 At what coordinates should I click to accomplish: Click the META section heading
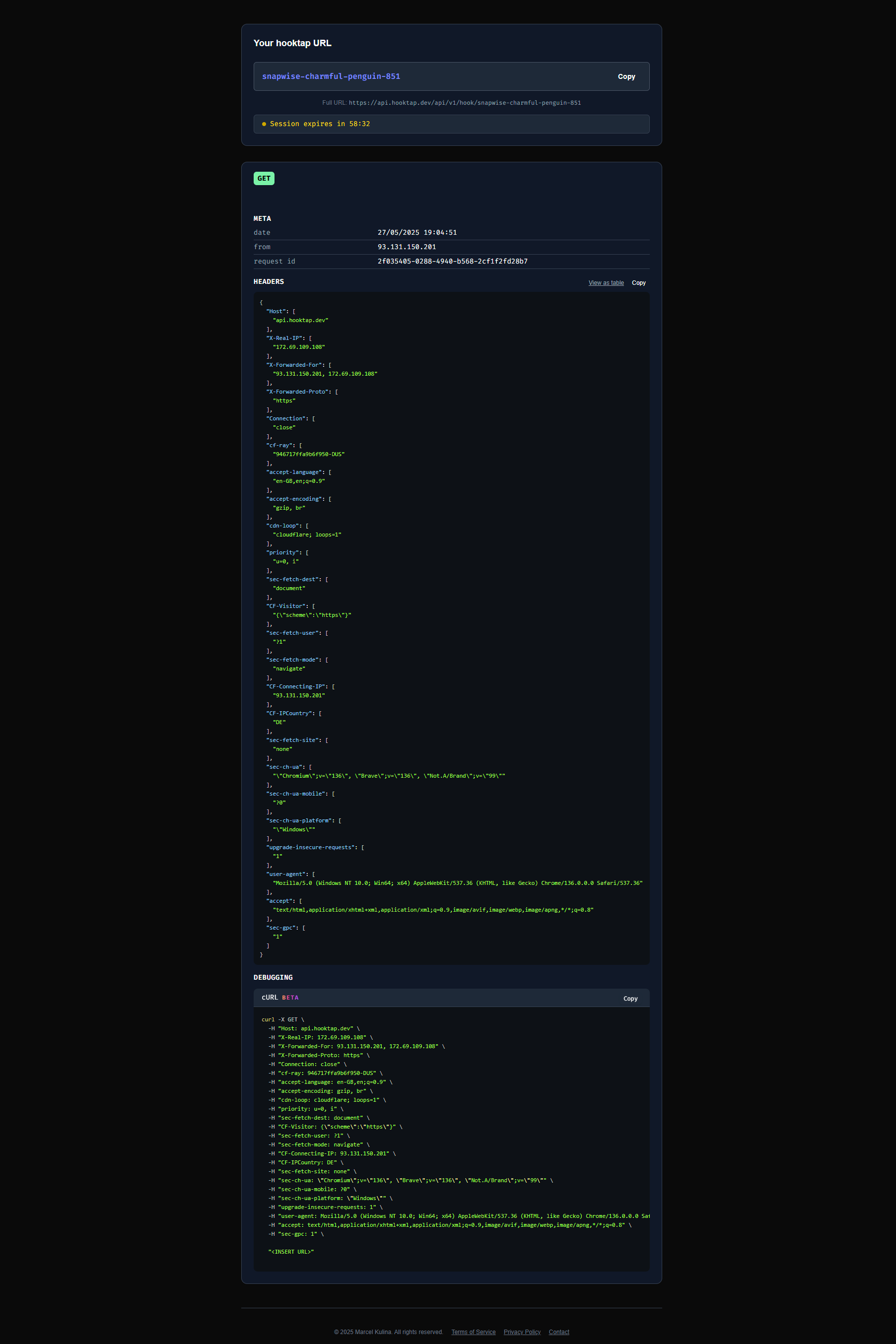pos(262,219)
